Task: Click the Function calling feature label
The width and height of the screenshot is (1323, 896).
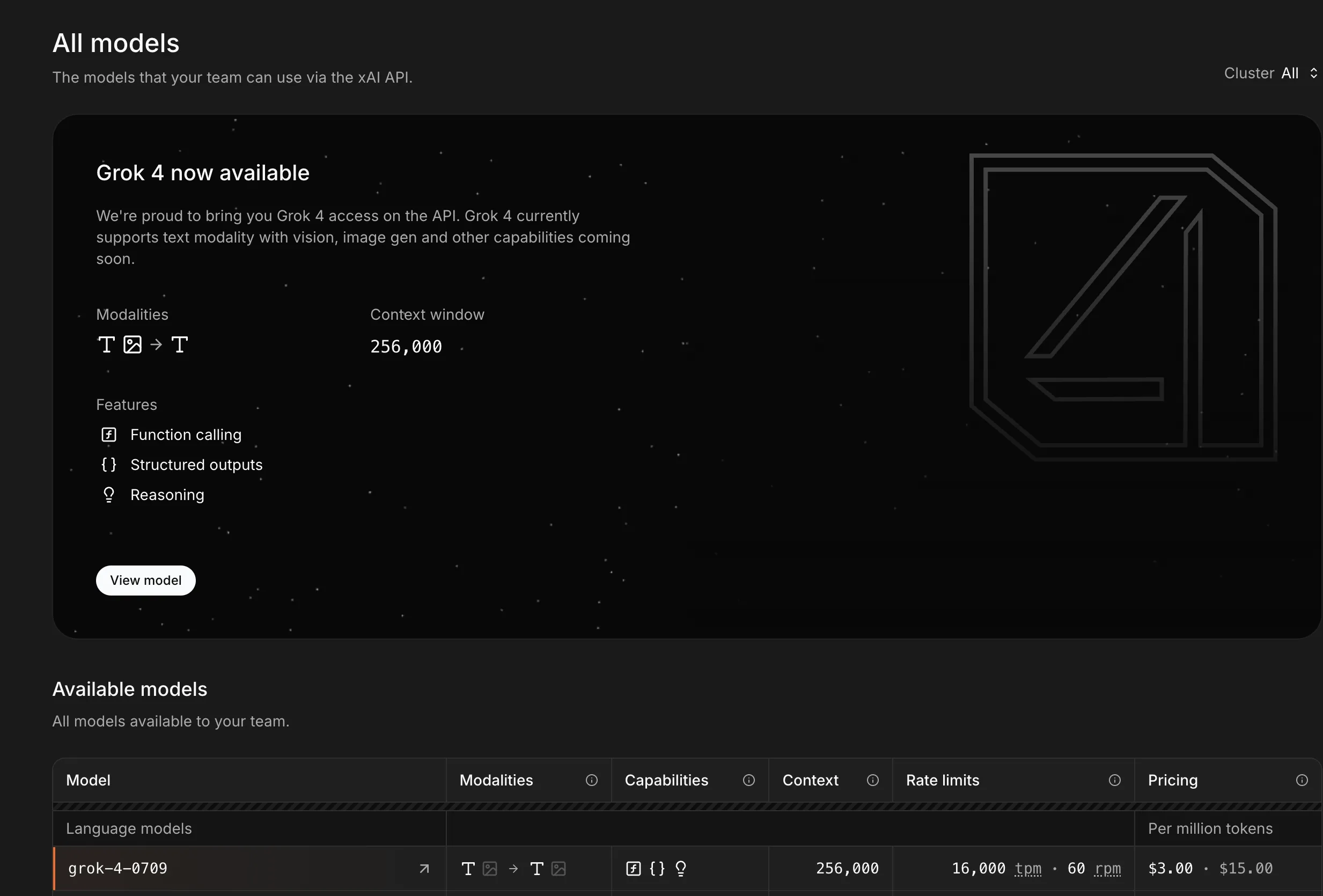Action: tap(186, 435)
